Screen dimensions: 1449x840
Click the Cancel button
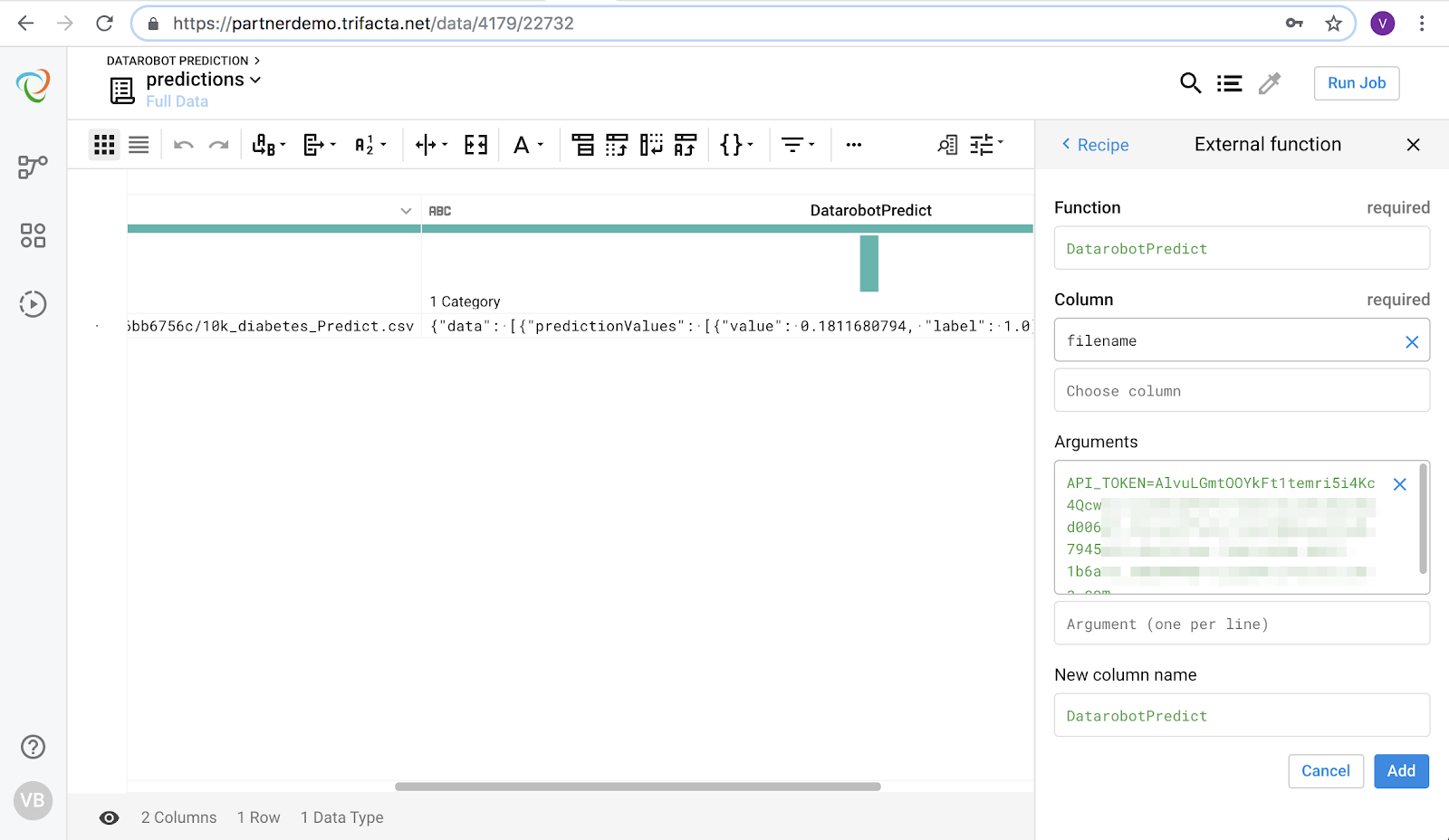pos(1326,771)
